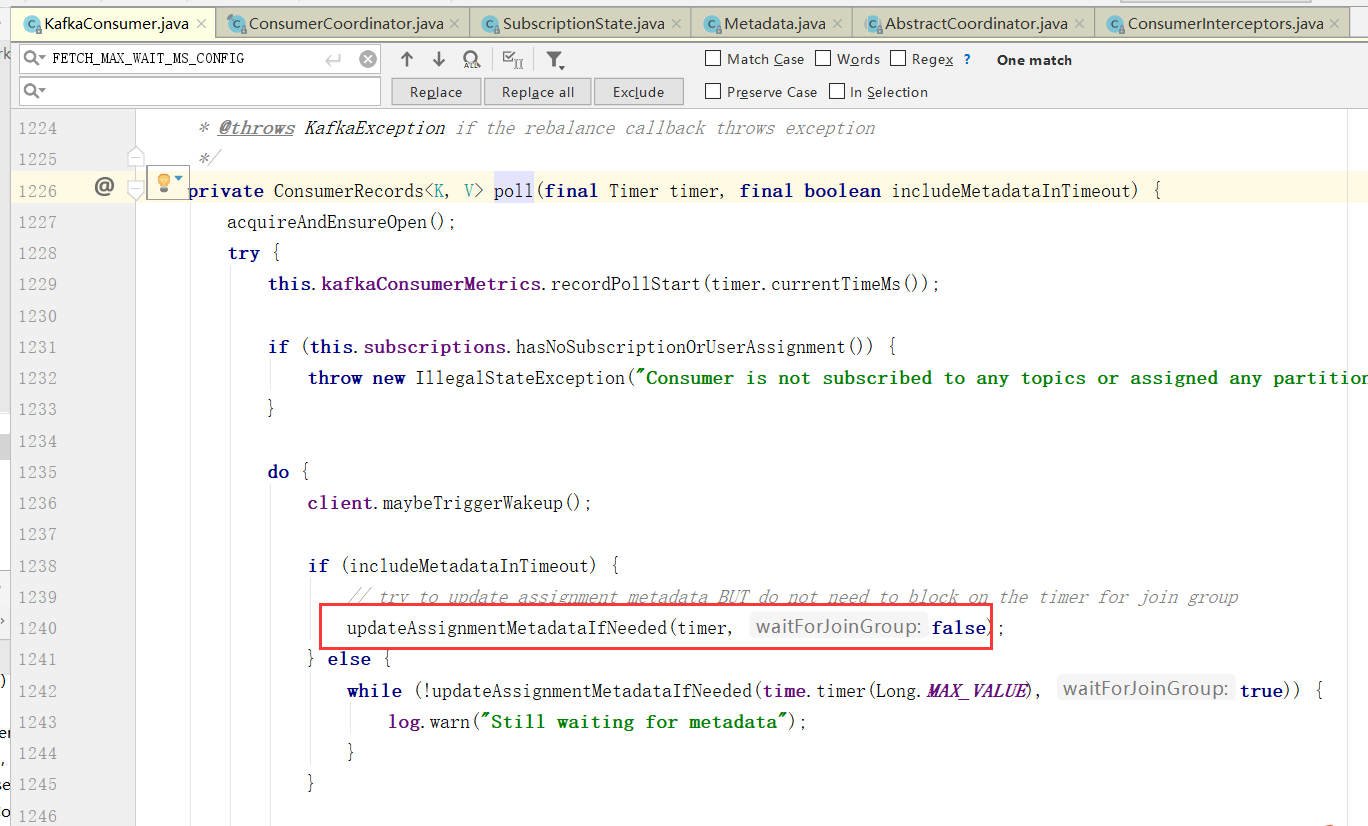Screen dimensions: 1368x826
Task: Close the KafkaConsumer.java tab
Action: (203, 24)
